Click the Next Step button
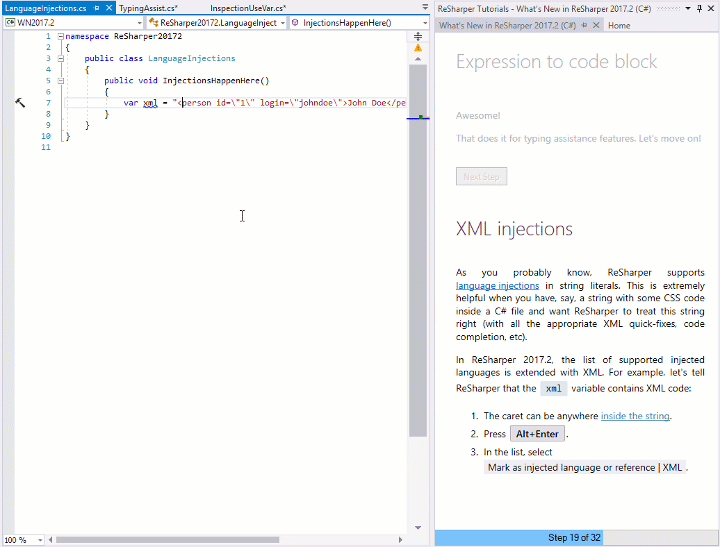 click(x=481, y=177)
